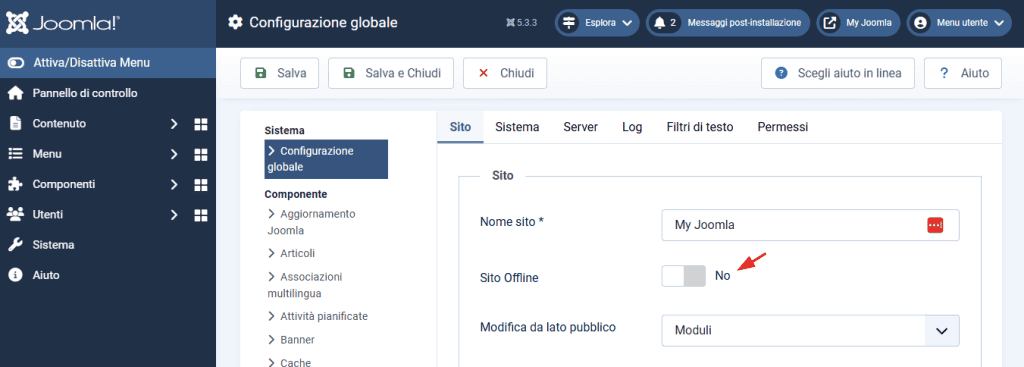
Task: Open Pannello di controllo from the sidebar
Action: [85, 93]
